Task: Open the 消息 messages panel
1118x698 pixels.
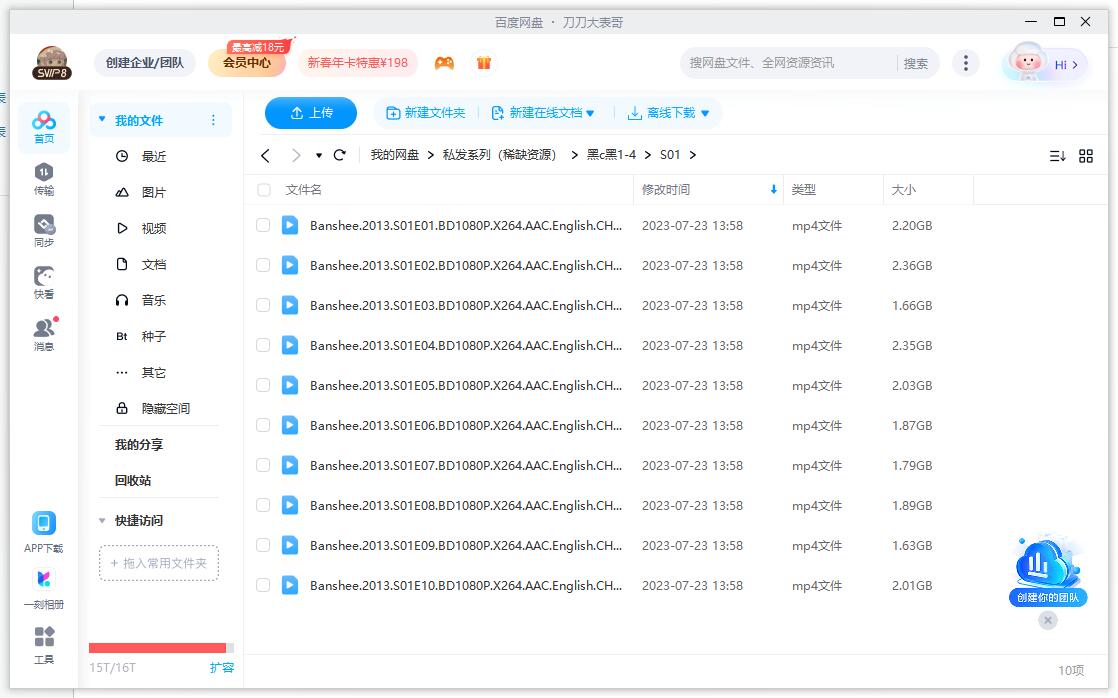Action: (41, 330)
